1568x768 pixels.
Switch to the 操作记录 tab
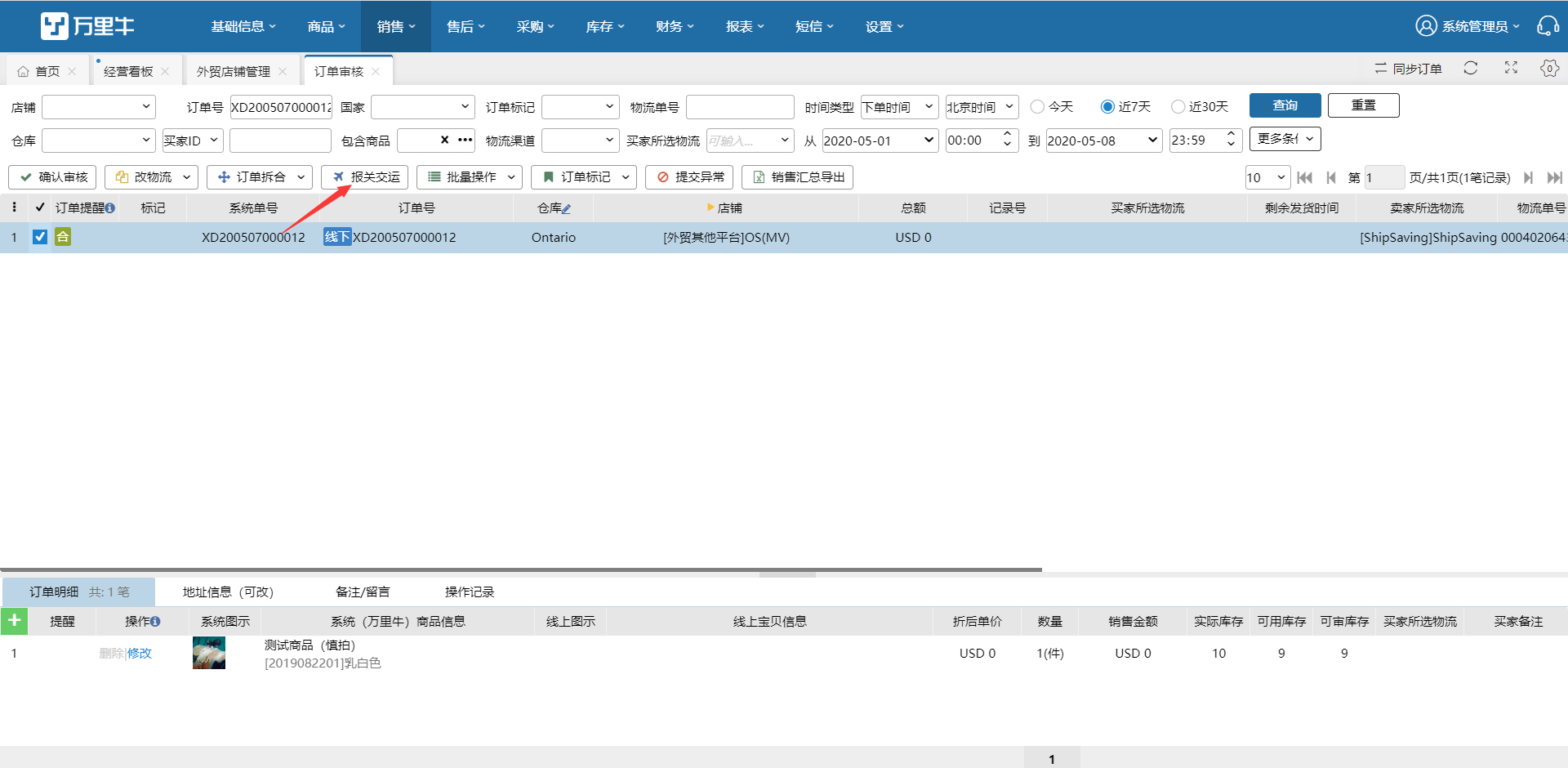click(470, 592)
